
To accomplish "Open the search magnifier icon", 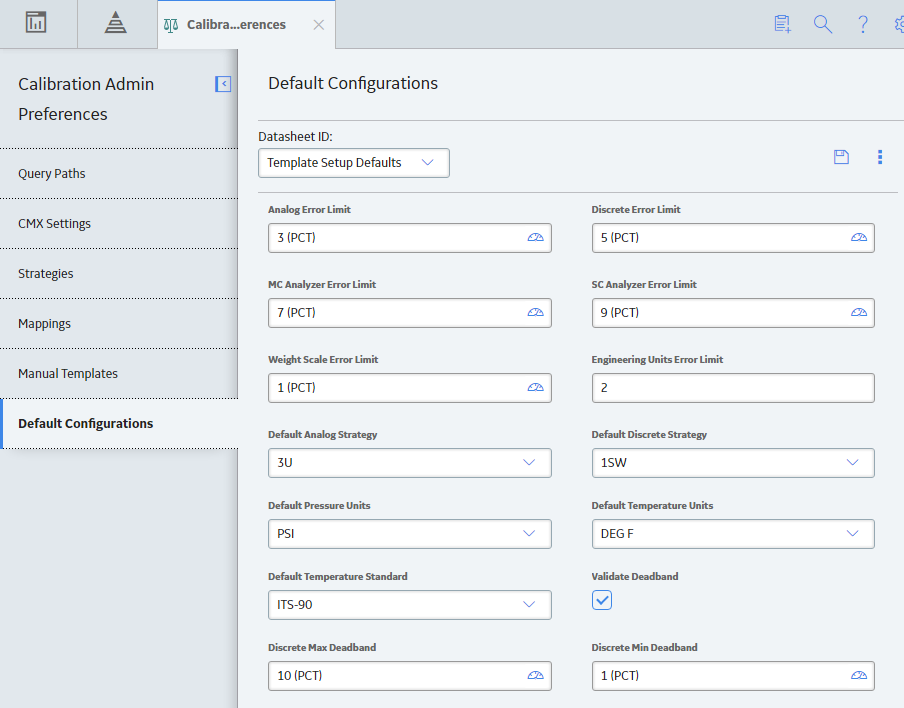I will tap(823, 24).
